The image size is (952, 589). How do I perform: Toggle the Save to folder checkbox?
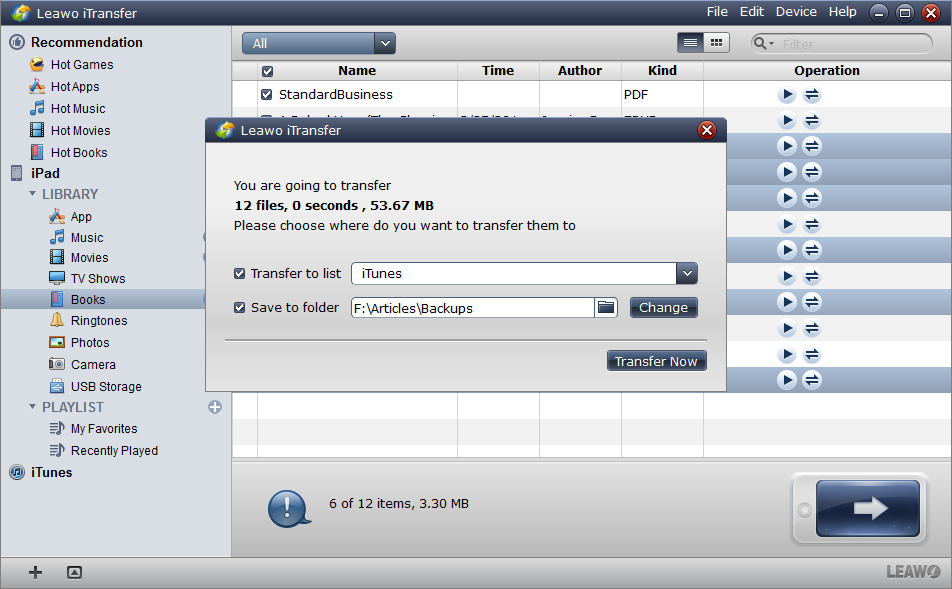(x=239, y=308)
